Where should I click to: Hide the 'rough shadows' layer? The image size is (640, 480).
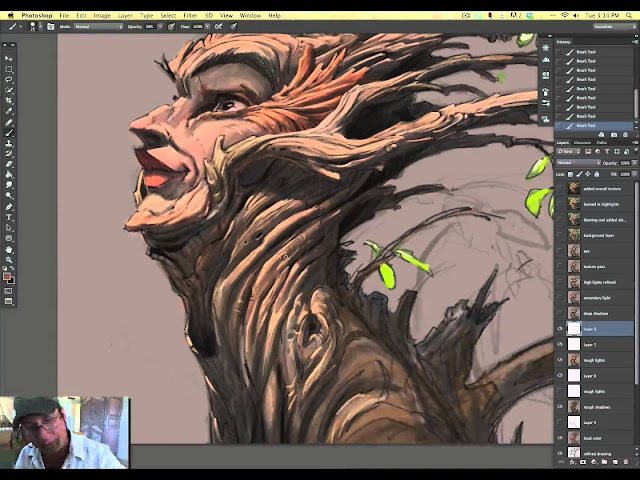click(560, 407)
